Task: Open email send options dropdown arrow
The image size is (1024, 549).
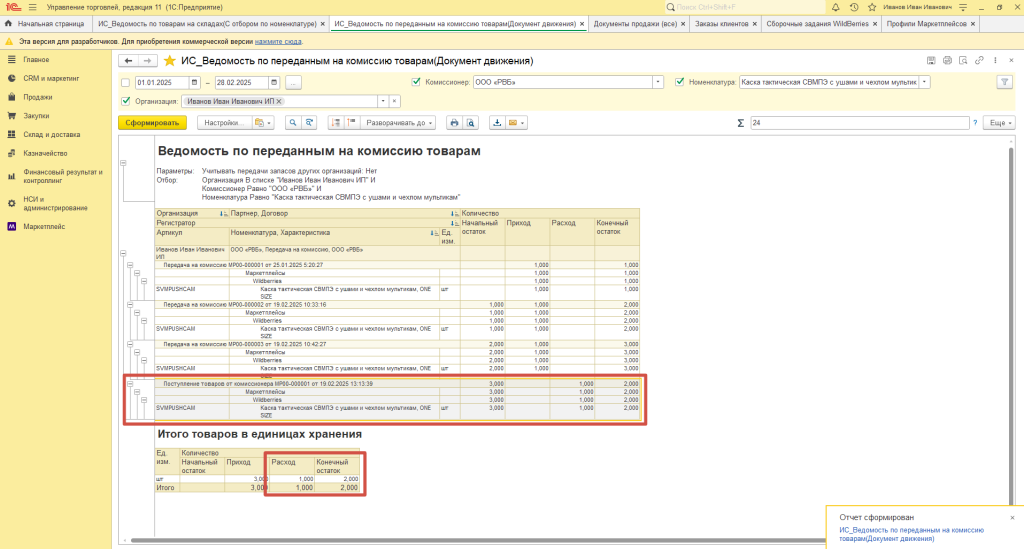Action: 522,123
